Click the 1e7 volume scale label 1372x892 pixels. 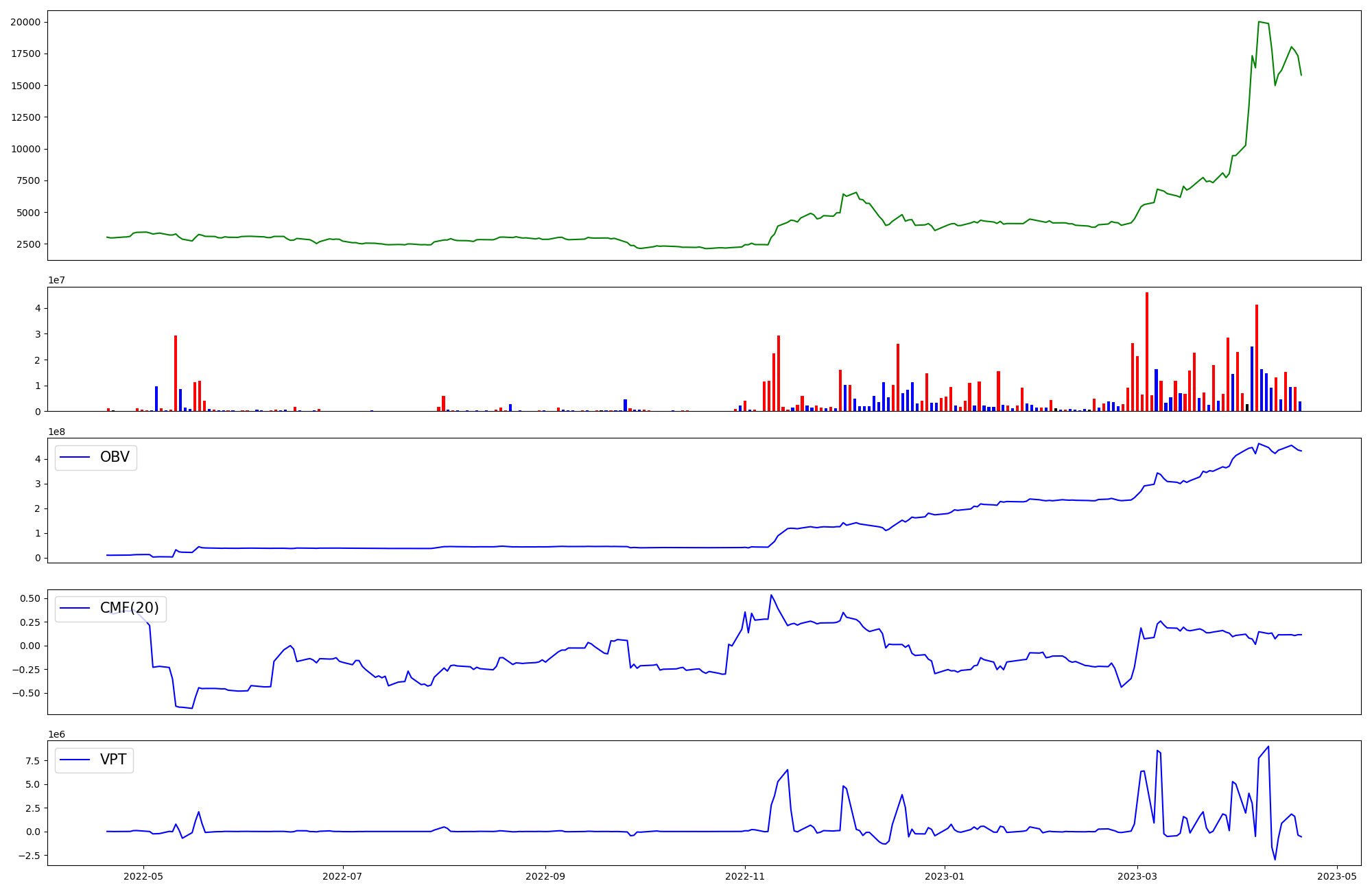point(57,281)
